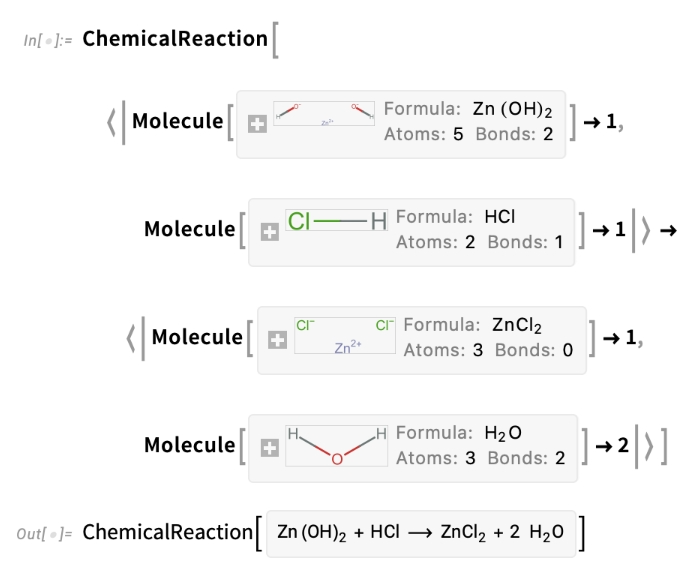Click the ZnCl2 ion structure thumbnail
Screen dimensions: 688x572
(x=345, y=336)
